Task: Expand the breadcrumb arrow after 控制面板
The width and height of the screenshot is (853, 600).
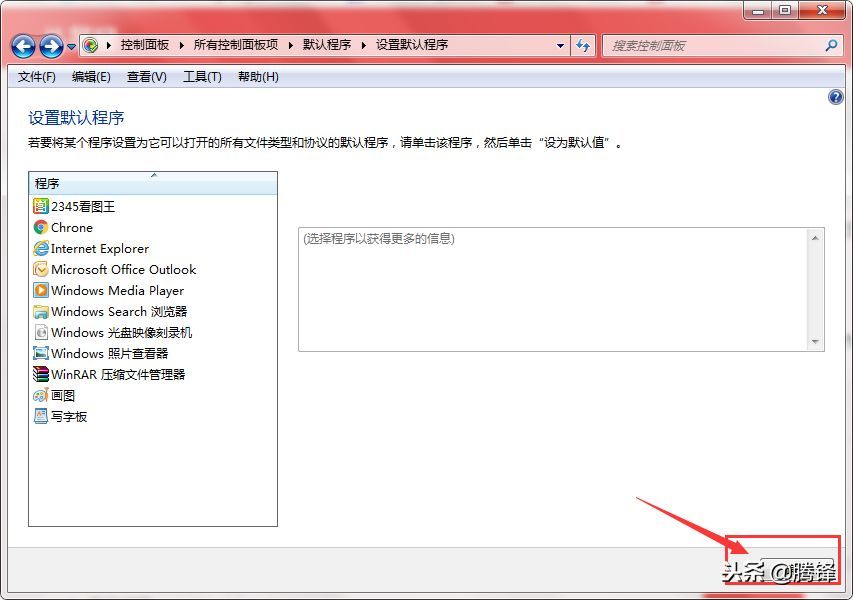Action: 182,45
